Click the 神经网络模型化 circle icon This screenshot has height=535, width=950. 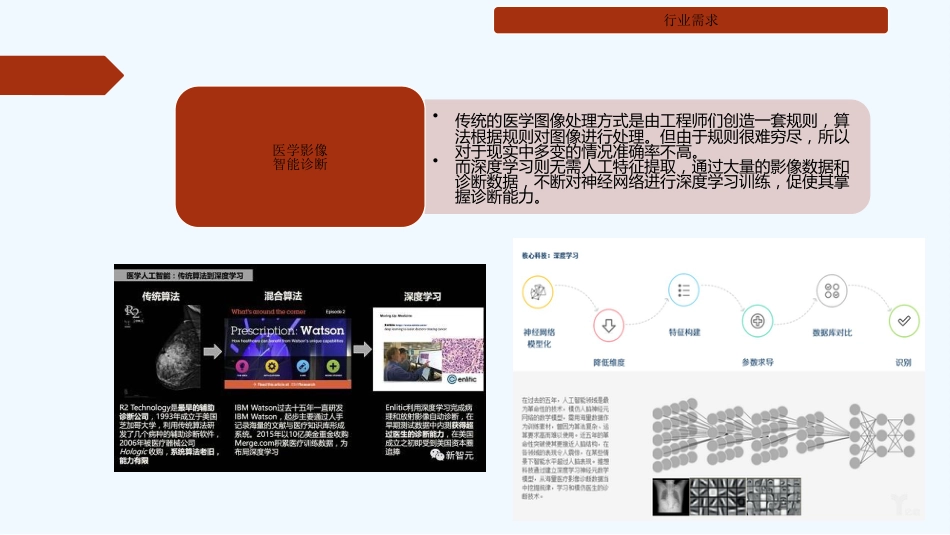click(537, 292)
